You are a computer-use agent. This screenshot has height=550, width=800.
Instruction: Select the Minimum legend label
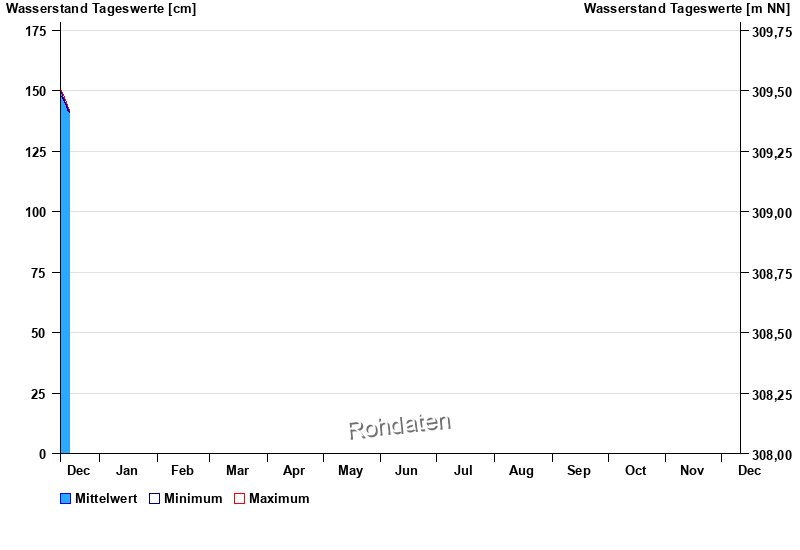(193, 499)
